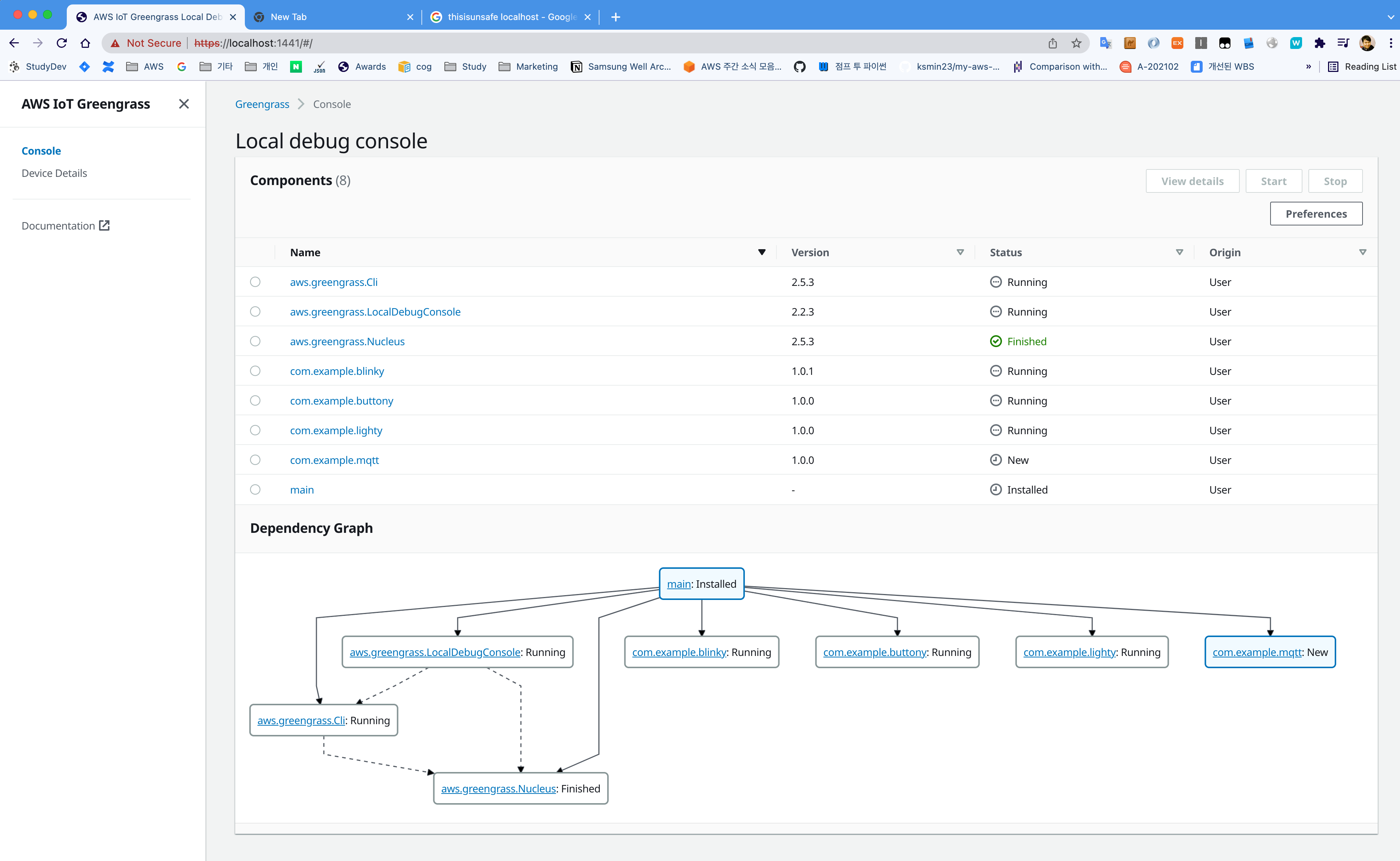Click the View details button
1400x861 pixels.
(x=1192, y=181)
